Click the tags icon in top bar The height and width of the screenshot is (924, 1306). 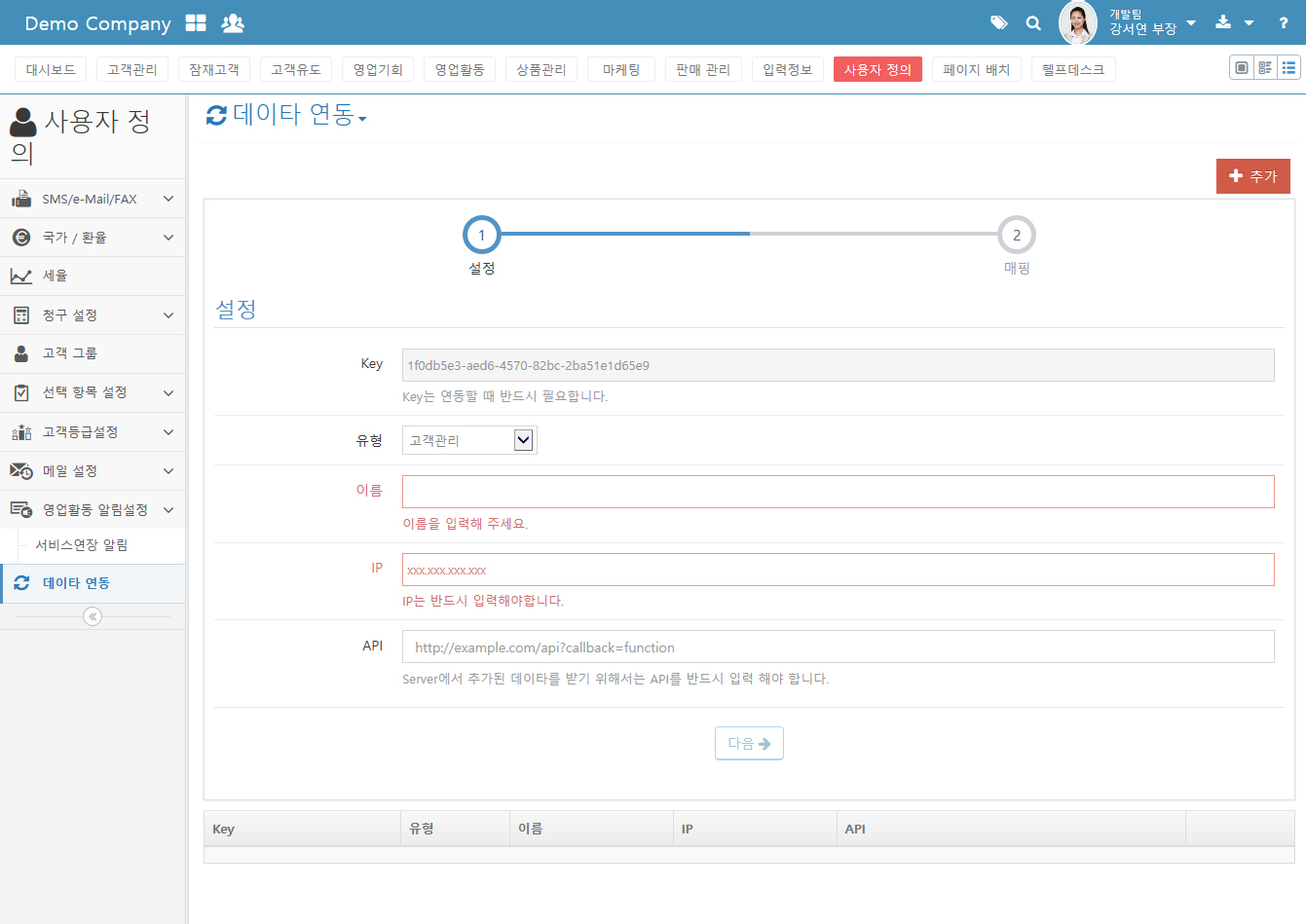point(998,22)
